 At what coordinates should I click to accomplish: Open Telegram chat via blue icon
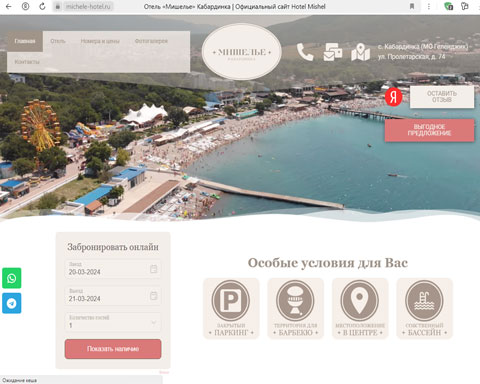point(12,303)
